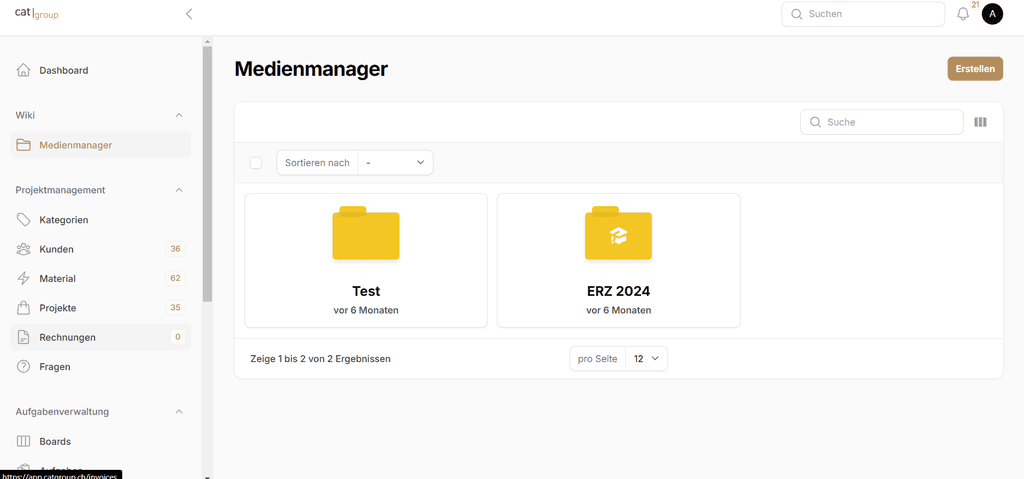Click the Dashboard home icon
Image resolution: width=1024 pixels, height=479 pixels.
pos(24,70)
